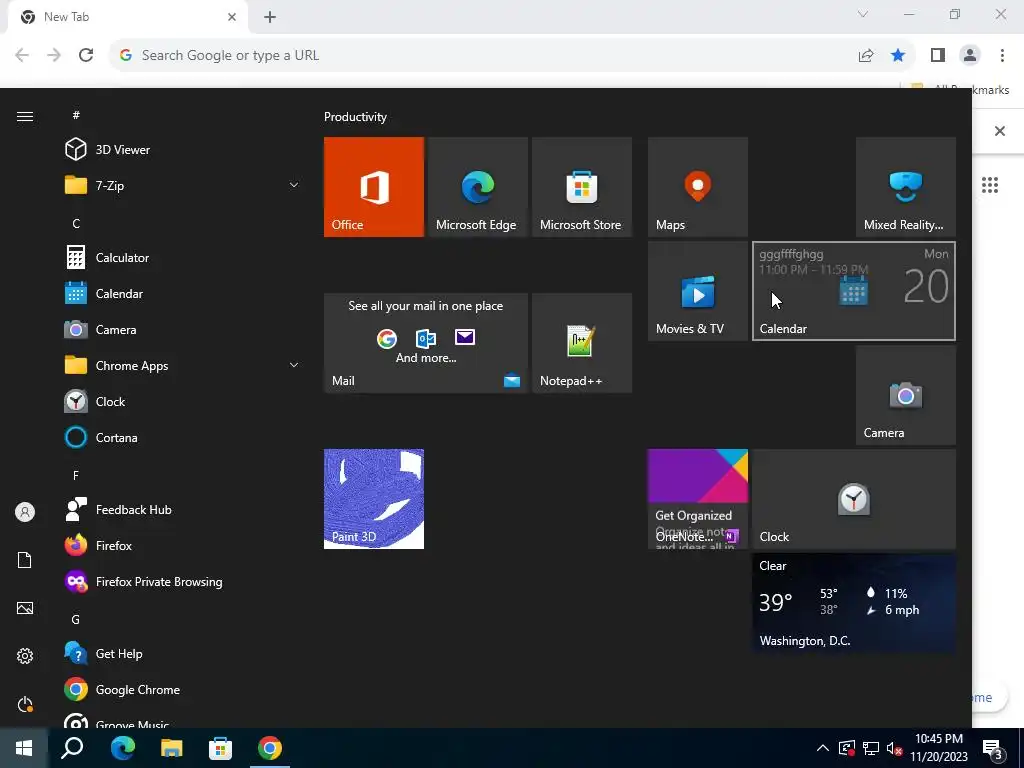Open the Movies & TV tile
Screen dimensions: 1024x768
[697, 291]
